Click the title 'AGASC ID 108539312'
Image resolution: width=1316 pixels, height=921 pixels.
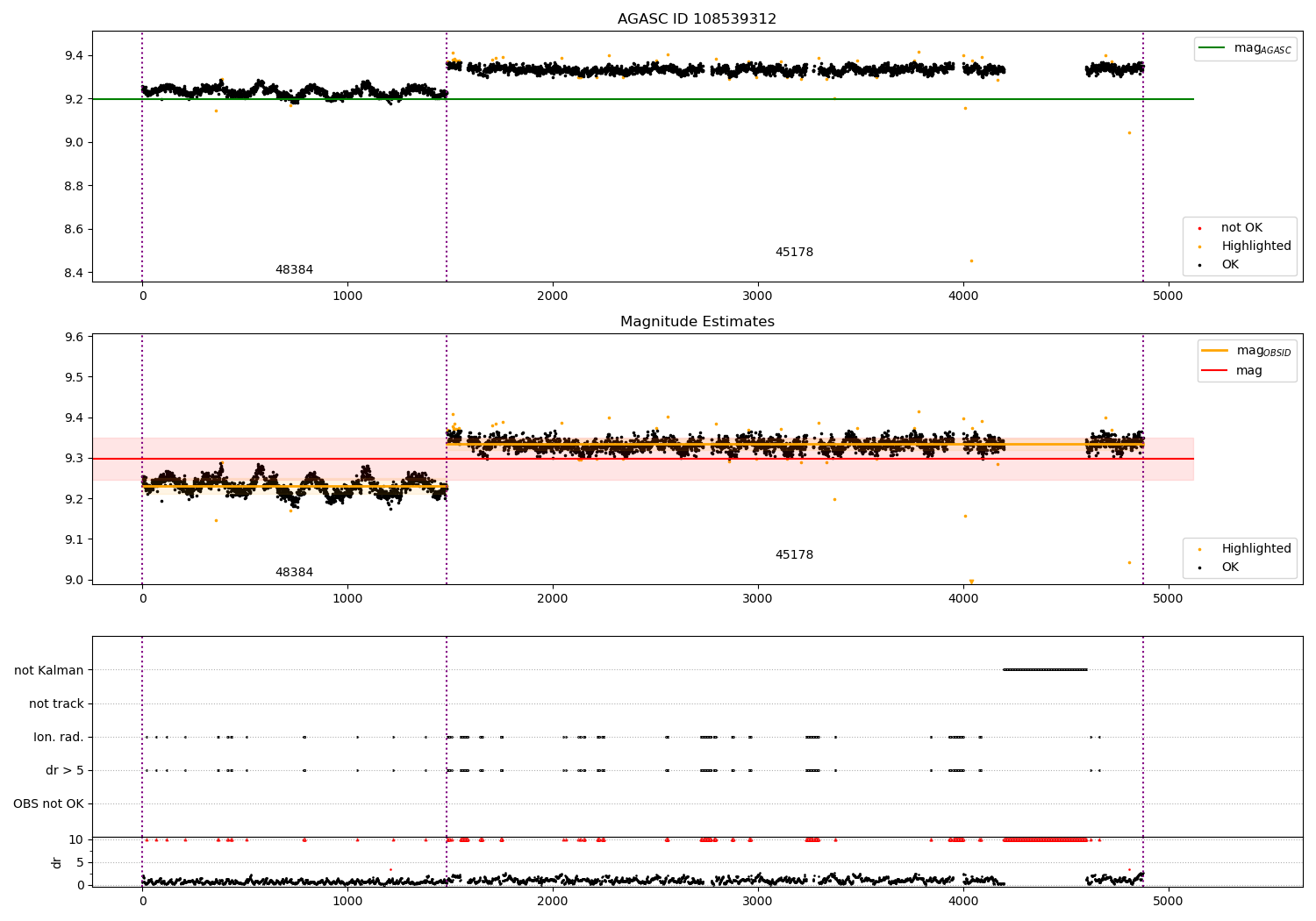click(x=697, y=19)
